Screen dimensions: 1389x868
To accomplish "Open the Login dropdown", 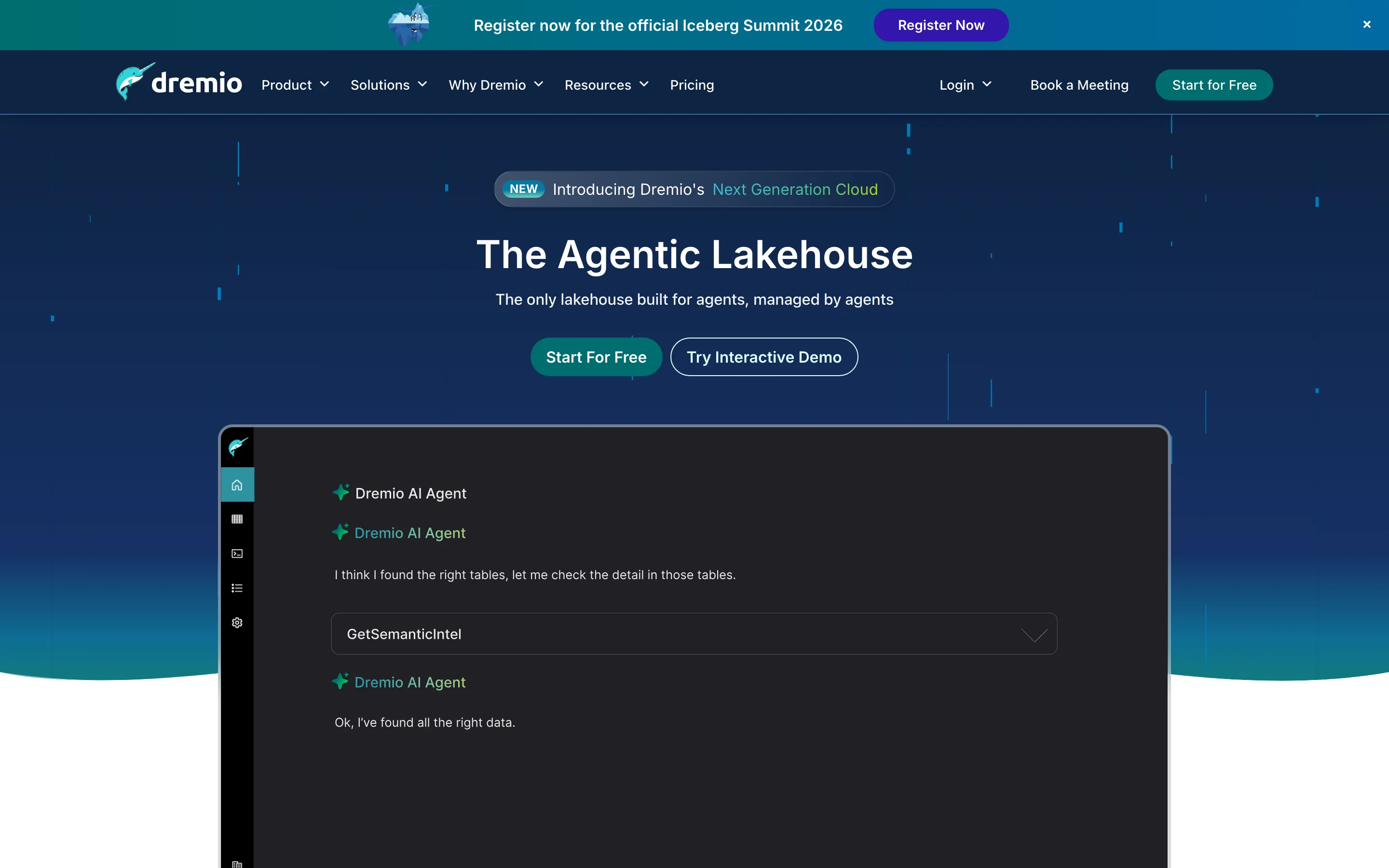I will (x=965, y=85).
